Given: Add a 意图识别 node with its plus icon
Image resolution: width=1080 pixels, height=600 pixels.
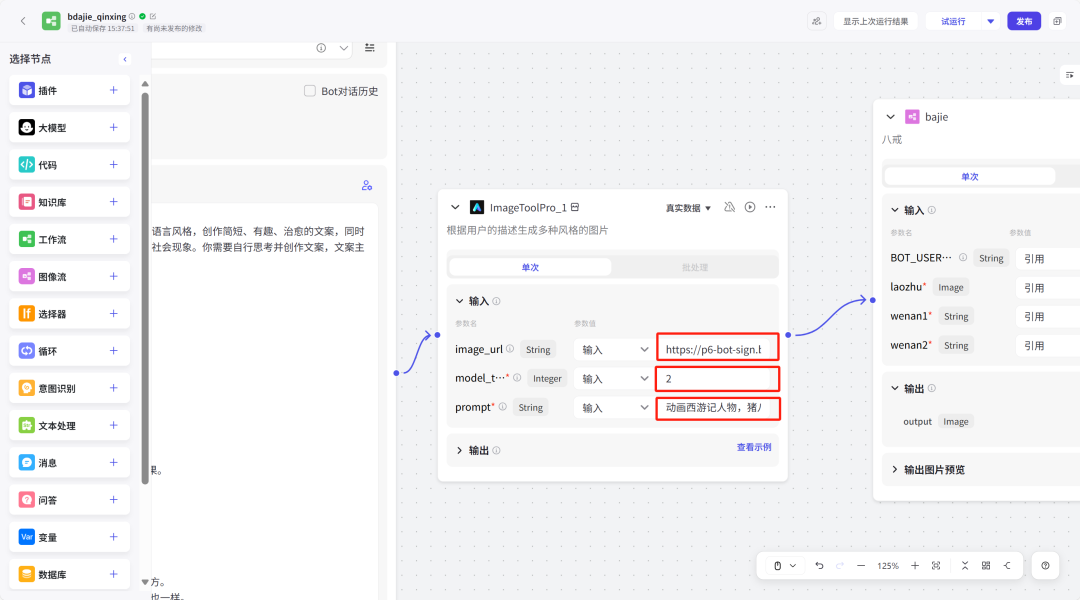Looking at the screenshot, I should pyautogui.click(x=114, y=388).
